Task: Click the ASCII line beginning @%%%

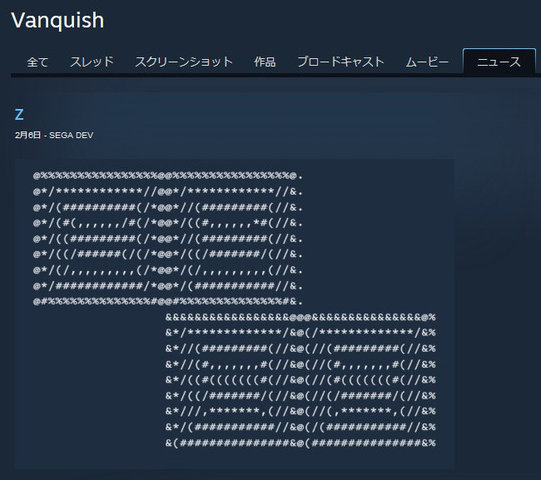Action: click(168, 176)
